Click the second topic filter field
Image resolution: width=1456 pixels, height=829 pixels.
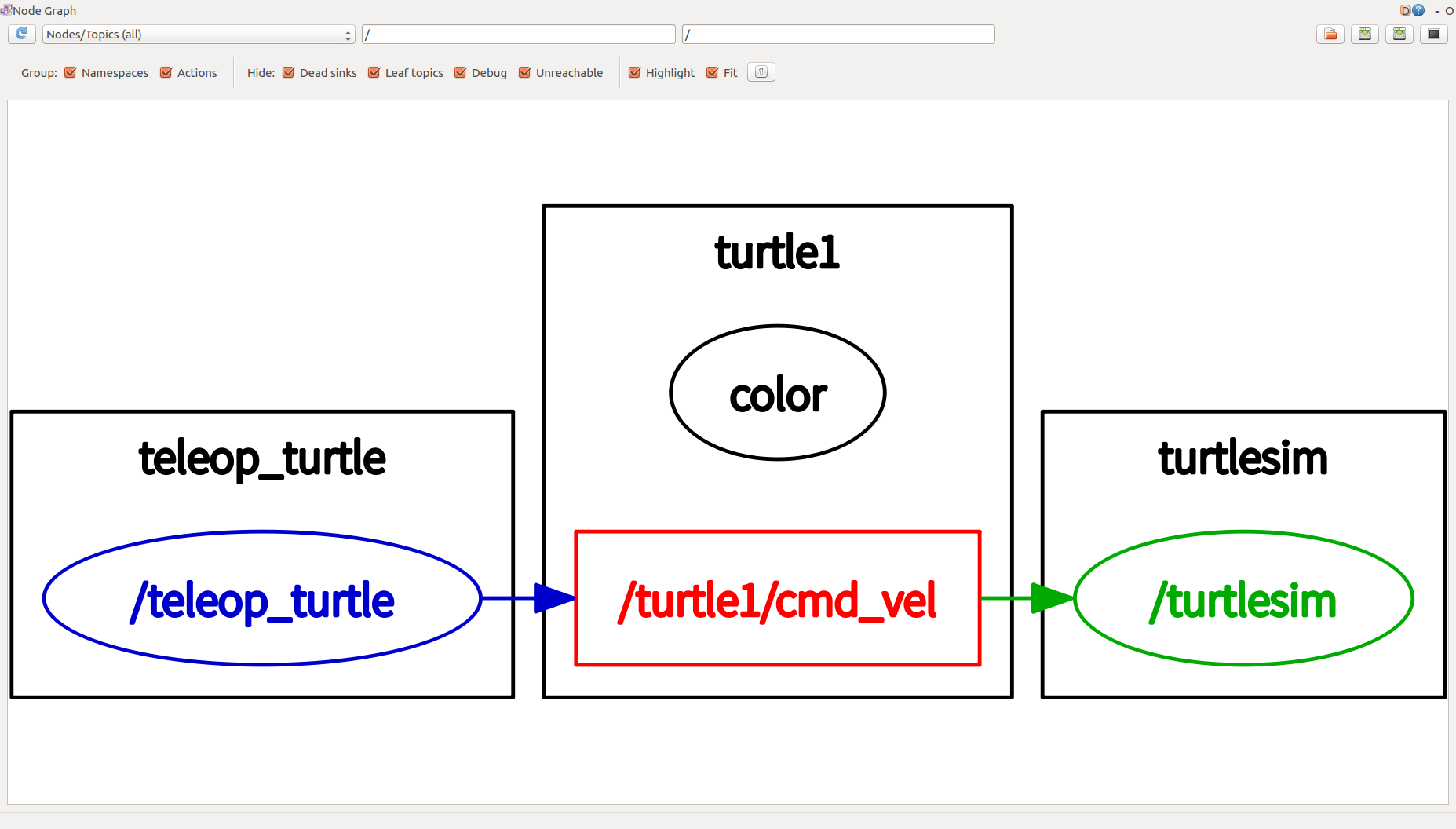pos(838,34)
